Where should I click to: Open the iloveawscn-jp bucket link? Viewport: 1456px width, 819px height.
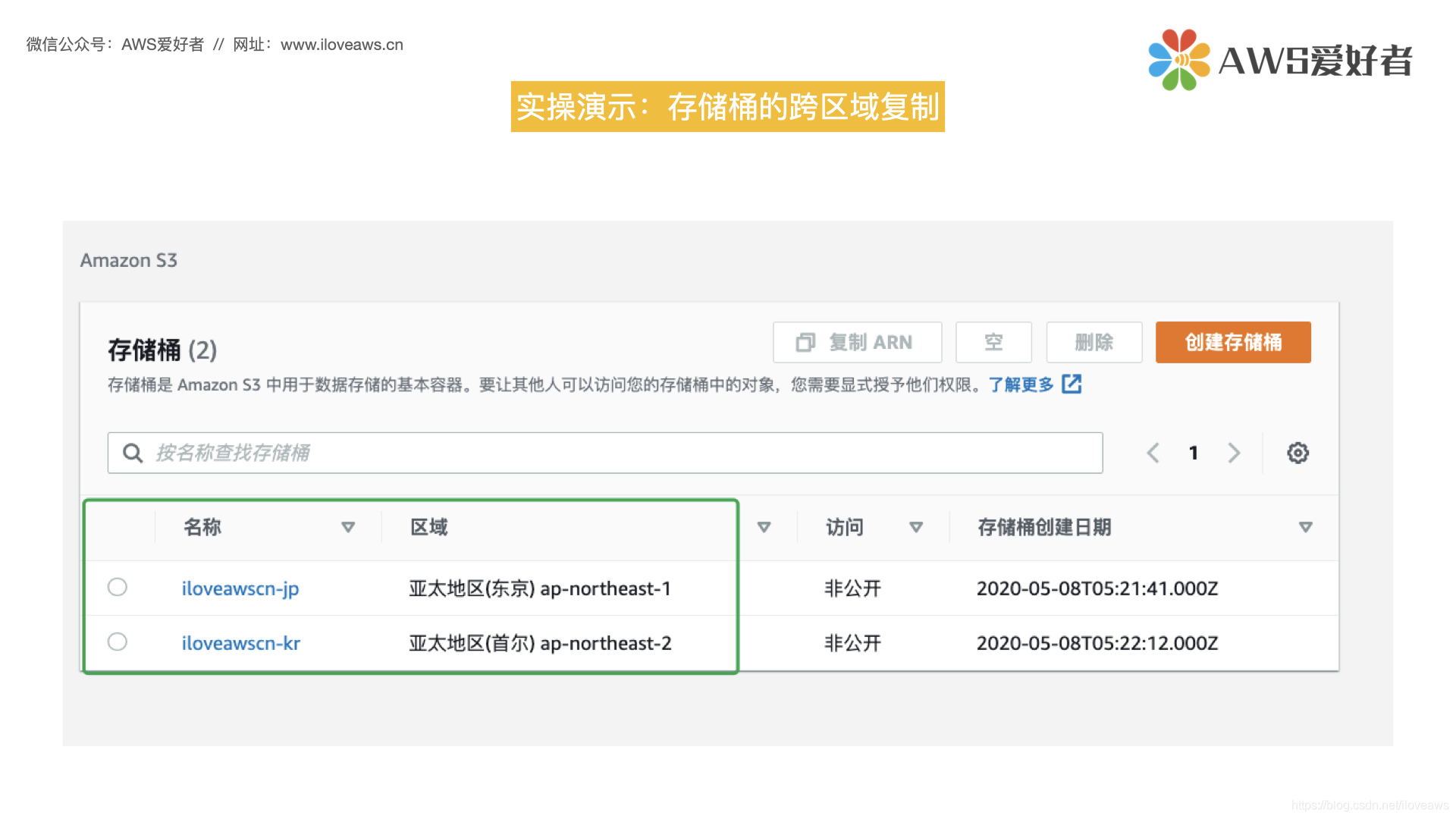(x=240, y=588)
